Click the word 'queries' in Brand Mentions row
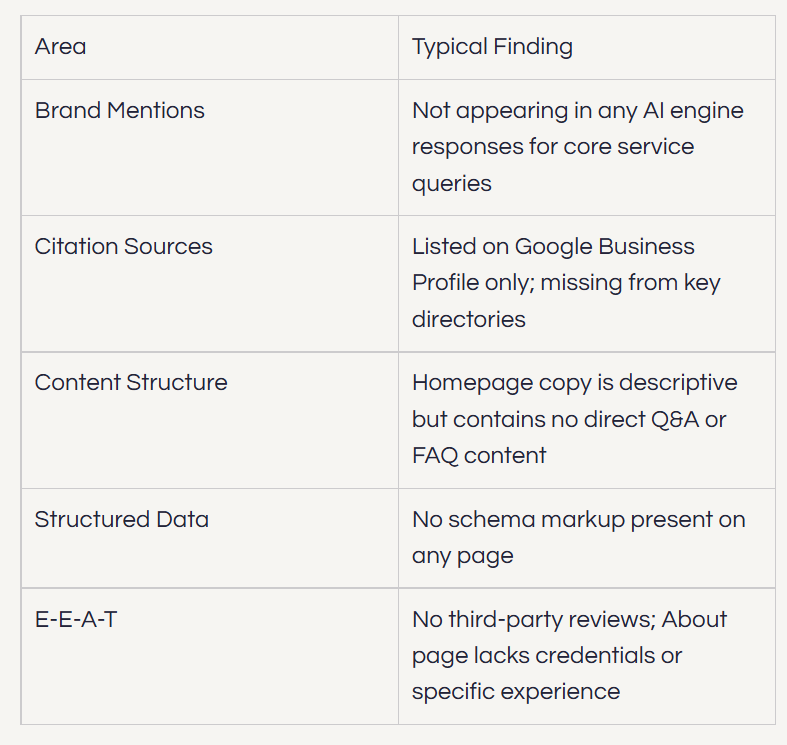Screen dimensions: 787x745 coord(452,184)
